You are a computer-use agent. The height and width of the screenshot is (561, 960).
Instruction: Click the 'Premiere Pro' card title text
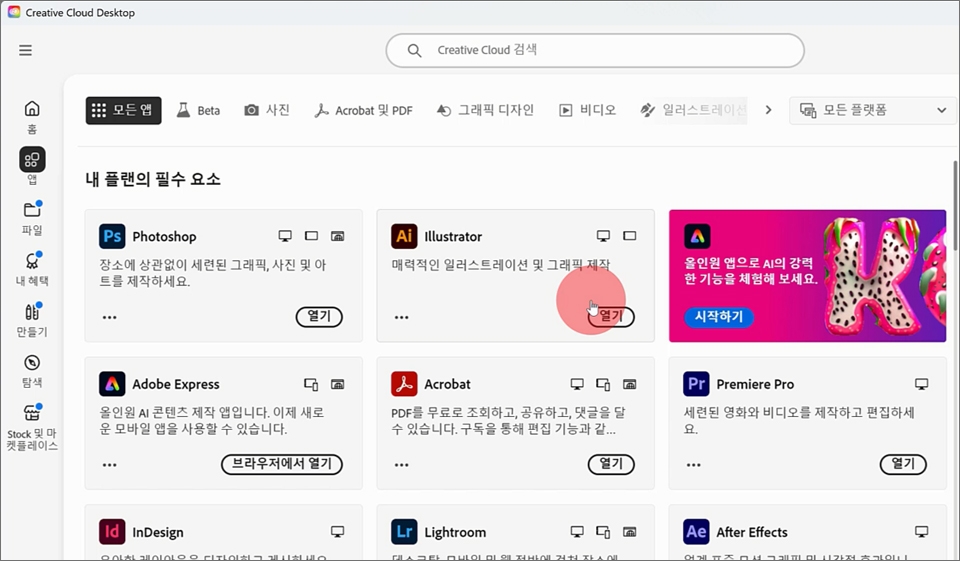point(755,384)
